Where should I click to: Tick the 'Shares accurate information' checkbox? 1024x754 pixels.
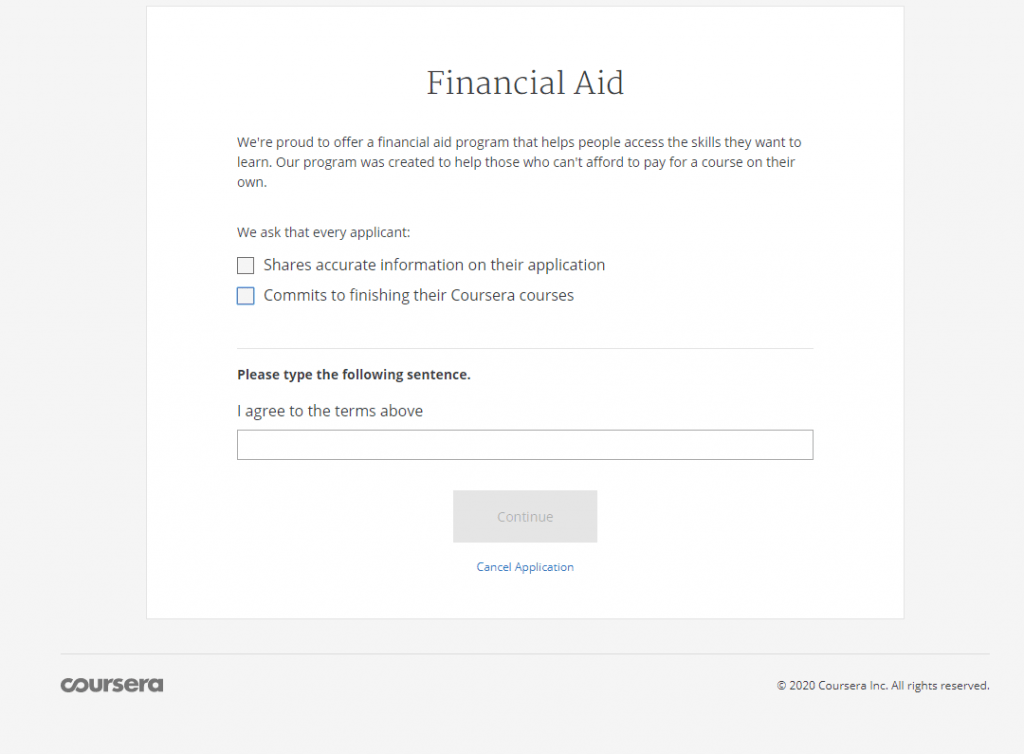246,265
